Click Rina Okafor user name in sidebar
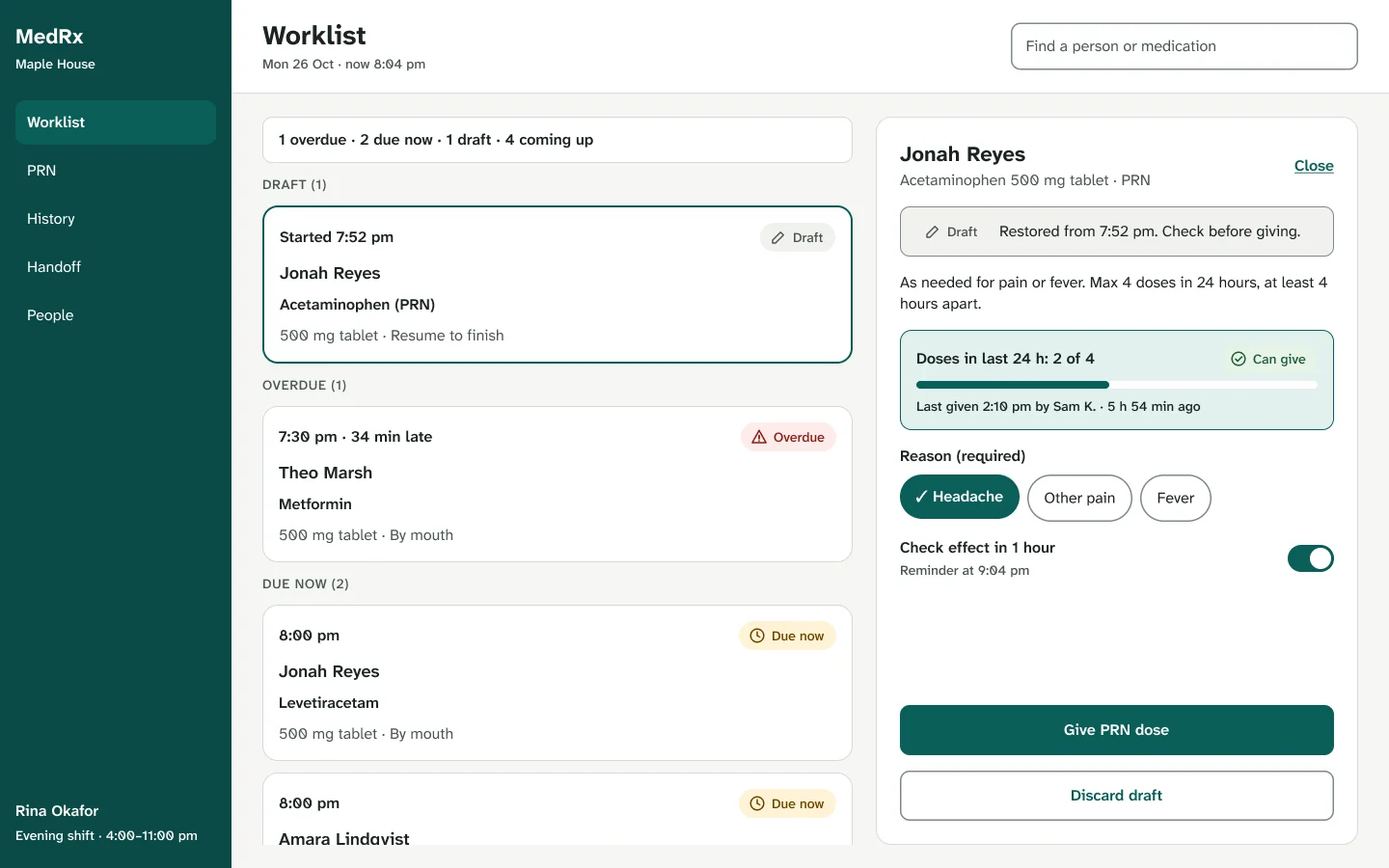The height and width of the screenshot is (868, 1389). tap(57, 811)
